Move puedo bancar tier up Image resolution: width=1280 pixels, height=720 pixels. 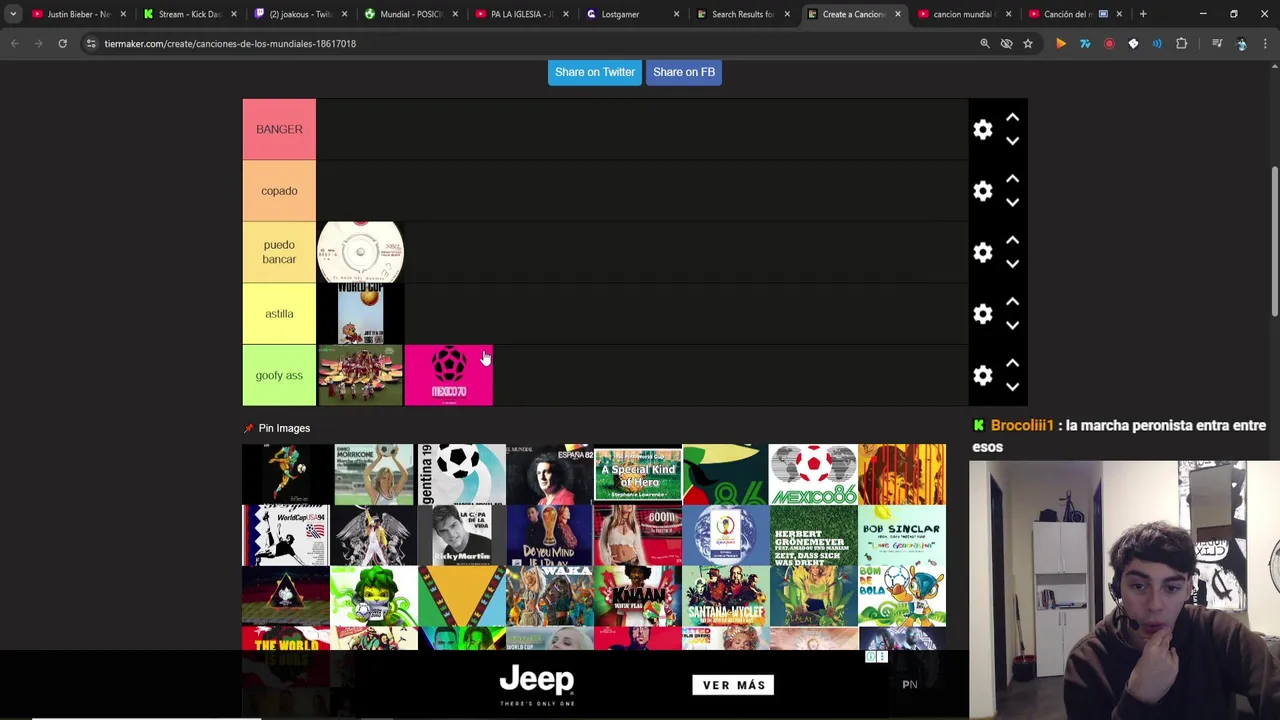(1012, 241)
